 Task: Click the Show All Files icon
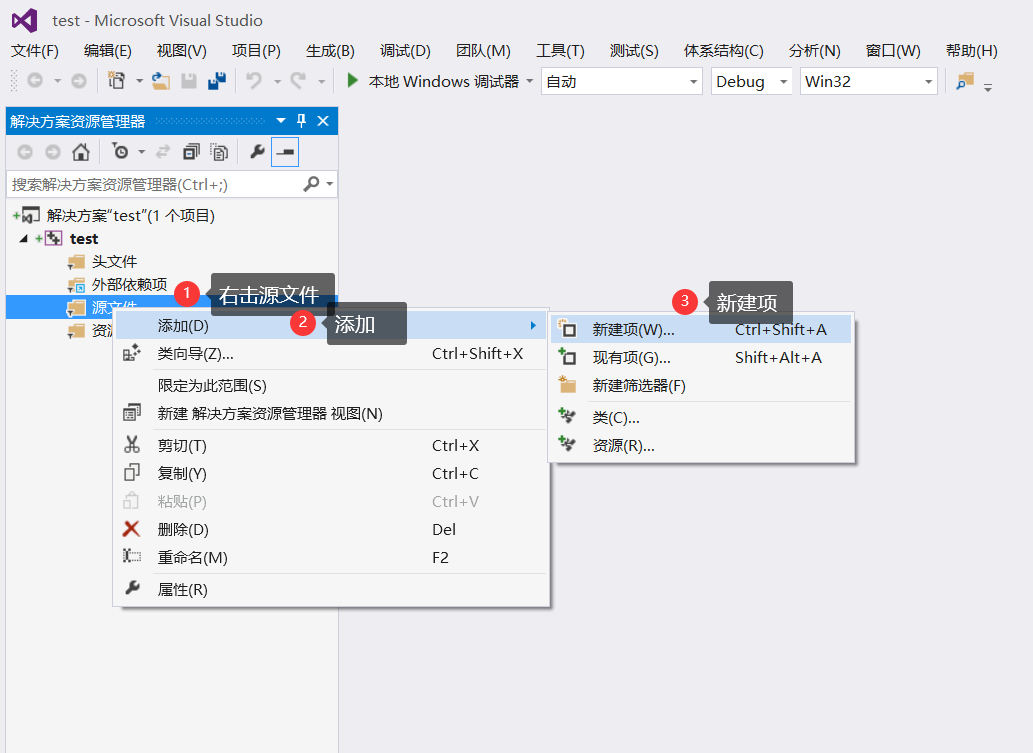point(219,152)
